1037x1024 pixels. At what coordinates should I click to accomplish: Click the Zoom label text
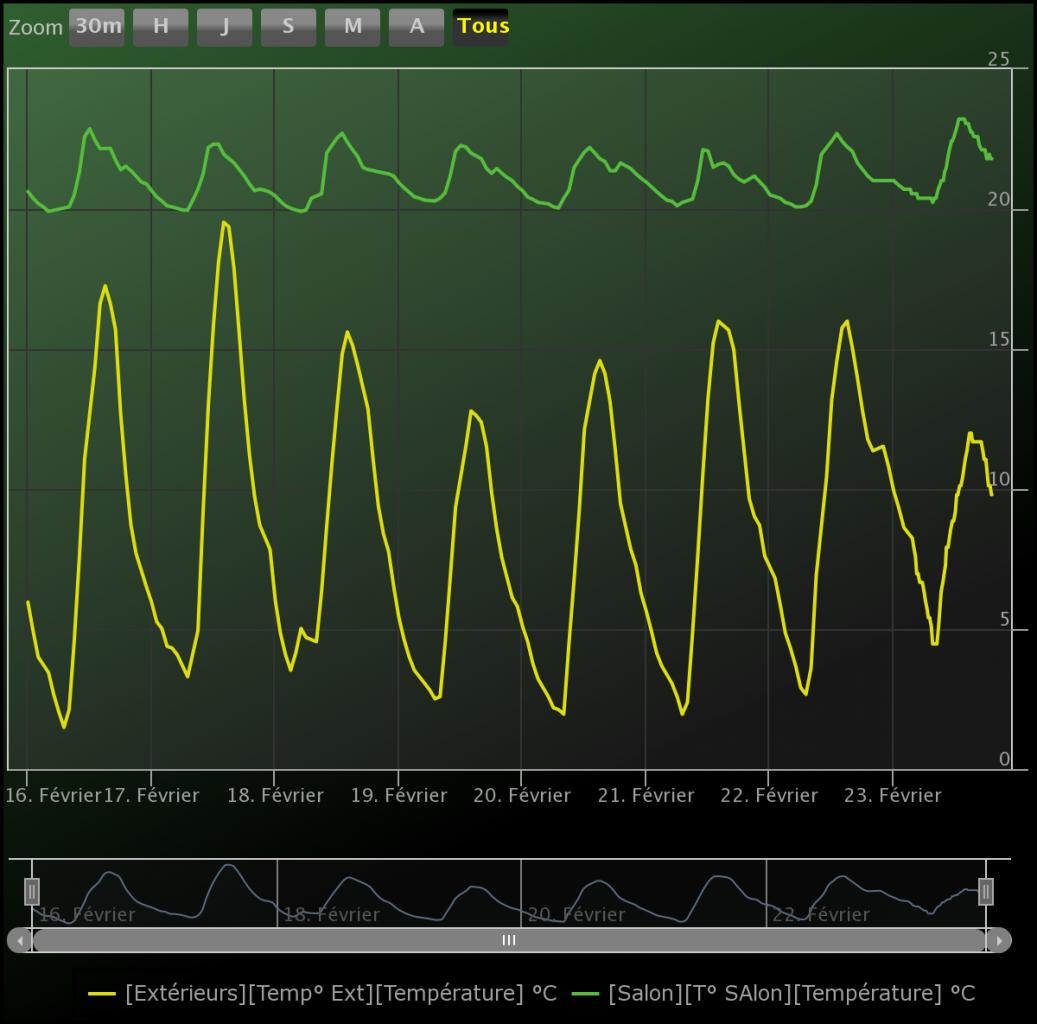coord(36,28)
